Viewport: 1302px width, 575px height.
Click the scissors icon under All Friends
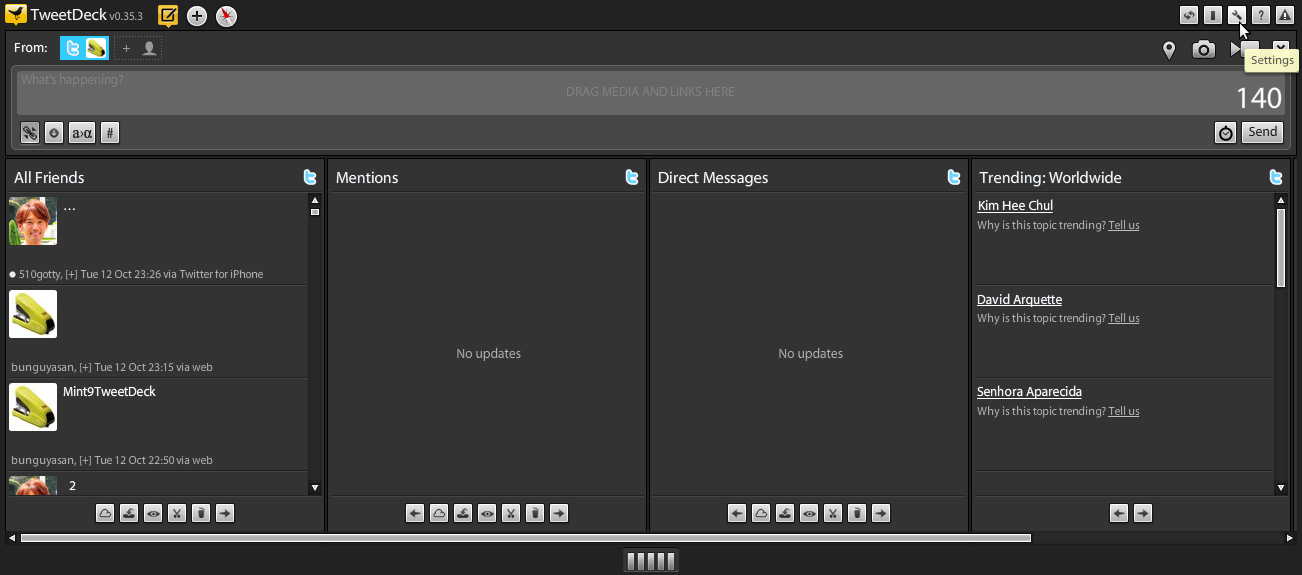point(177,513)
